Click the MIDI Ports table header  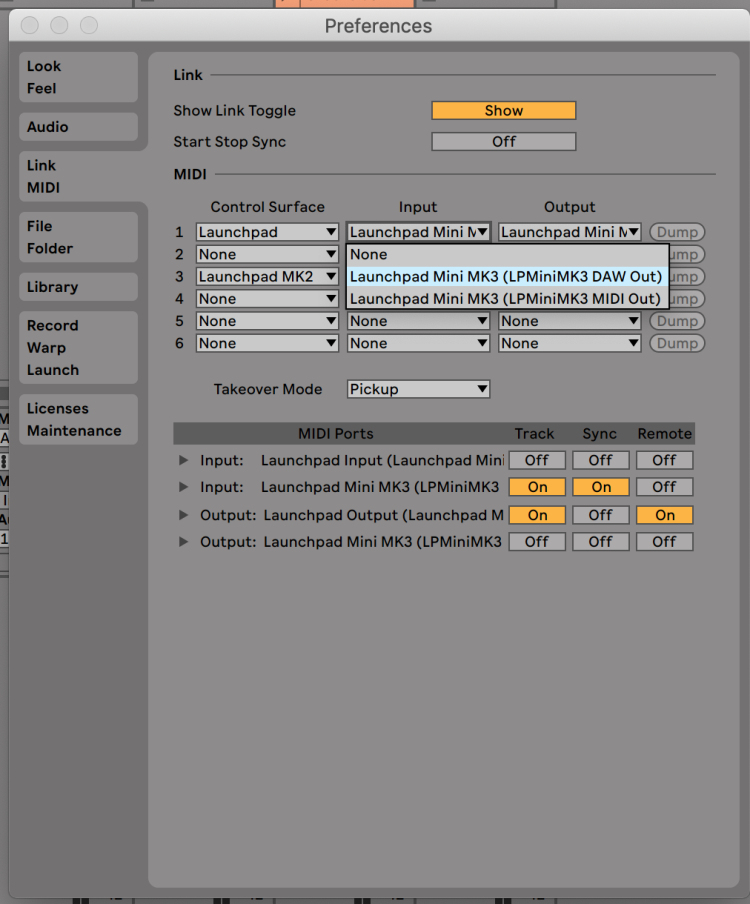(336, 434)
